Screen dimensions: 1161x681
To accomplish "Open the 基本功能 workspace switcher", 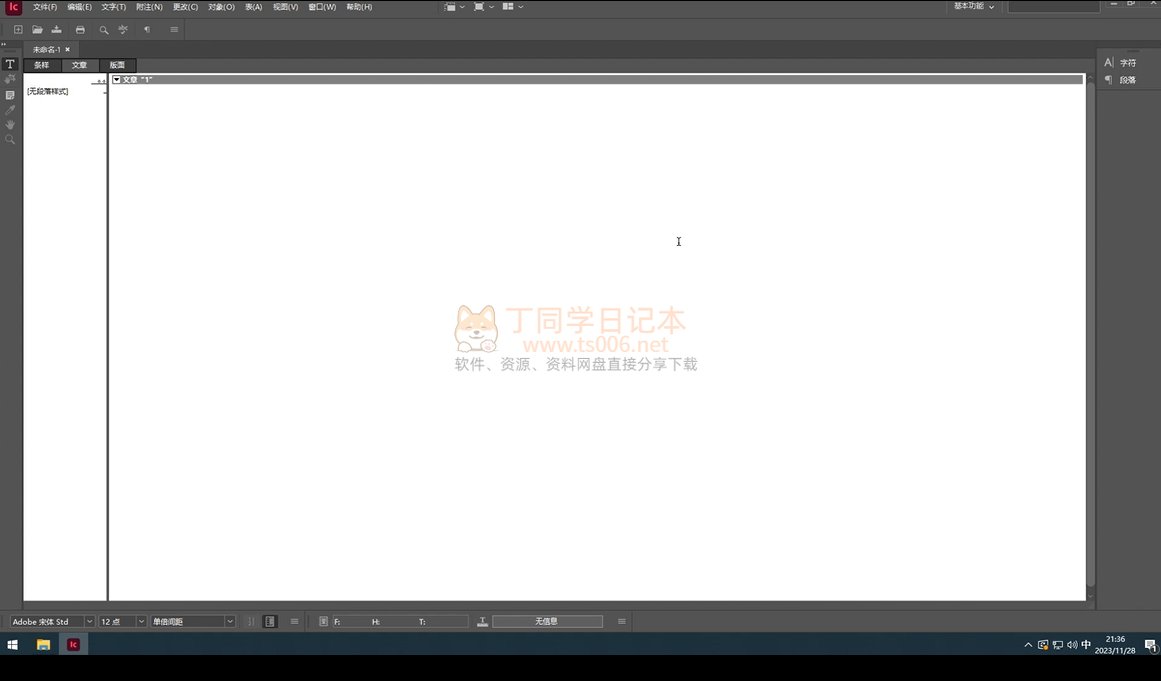I will [973, 7].
